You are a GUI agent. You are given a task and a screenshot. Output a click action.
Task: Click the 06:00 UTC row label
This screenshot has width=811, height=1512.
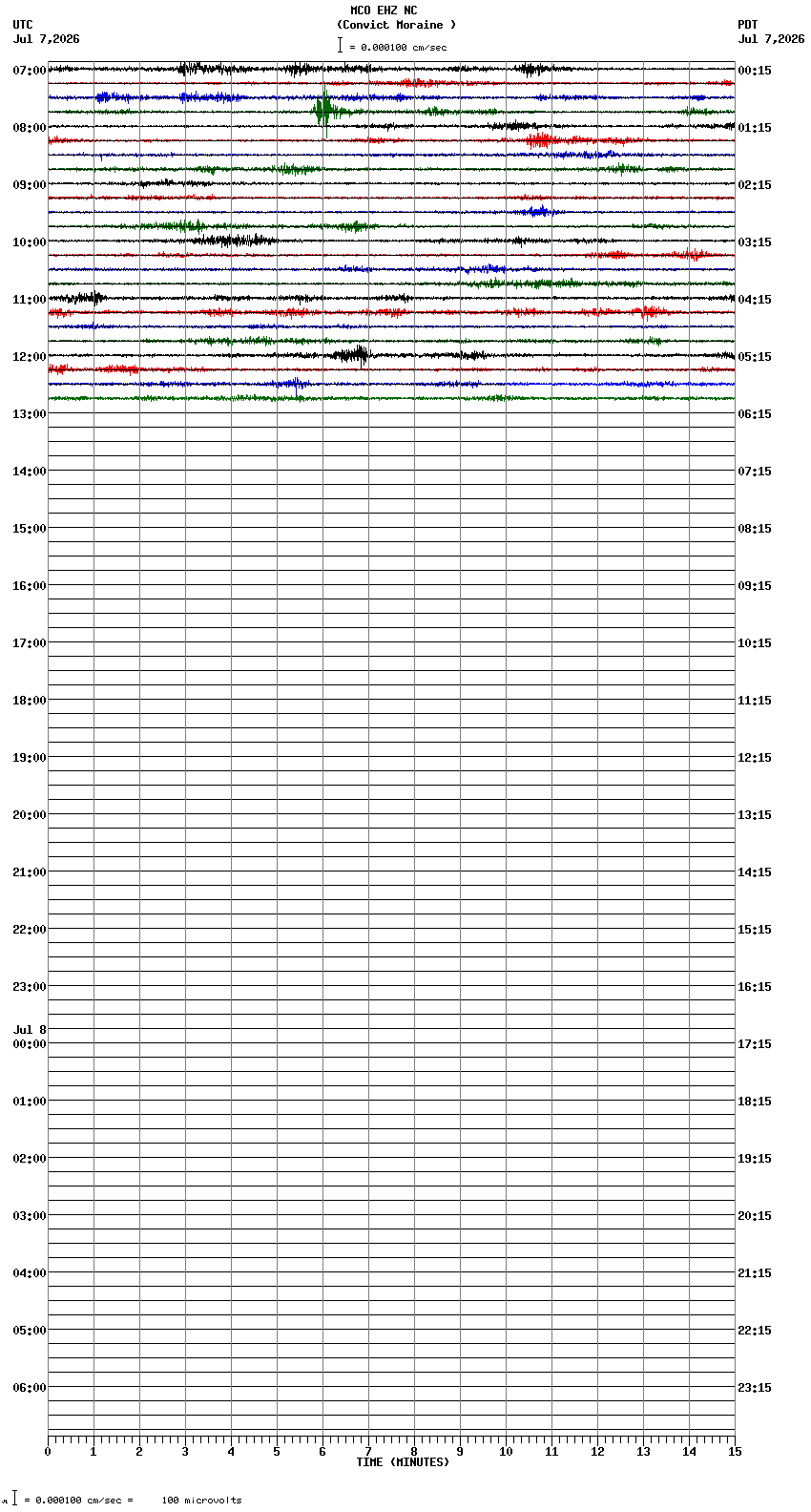(x=30, y=1388)
